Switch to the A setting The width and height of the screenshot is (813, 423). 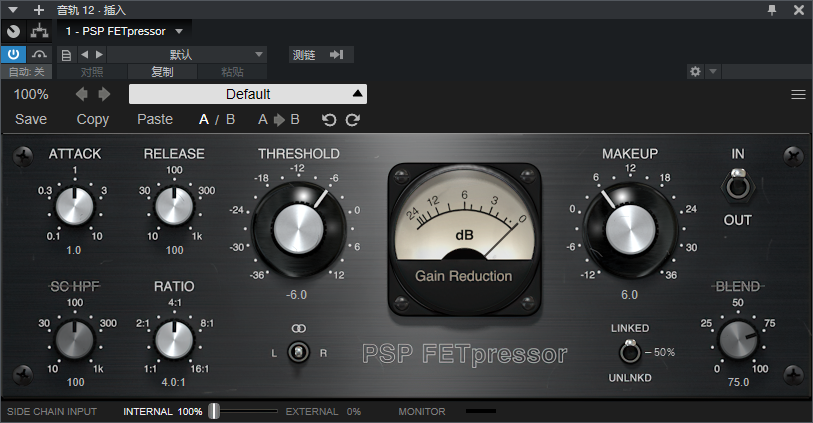[204, 120]
